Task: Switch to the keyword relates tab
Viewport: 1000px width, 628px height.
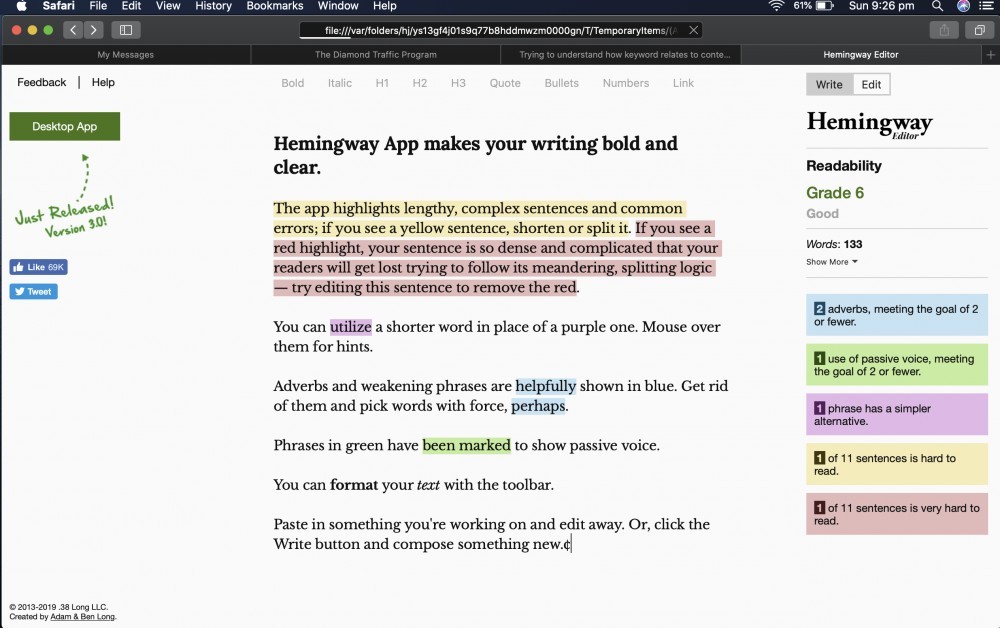Action: tap(624, 55)
